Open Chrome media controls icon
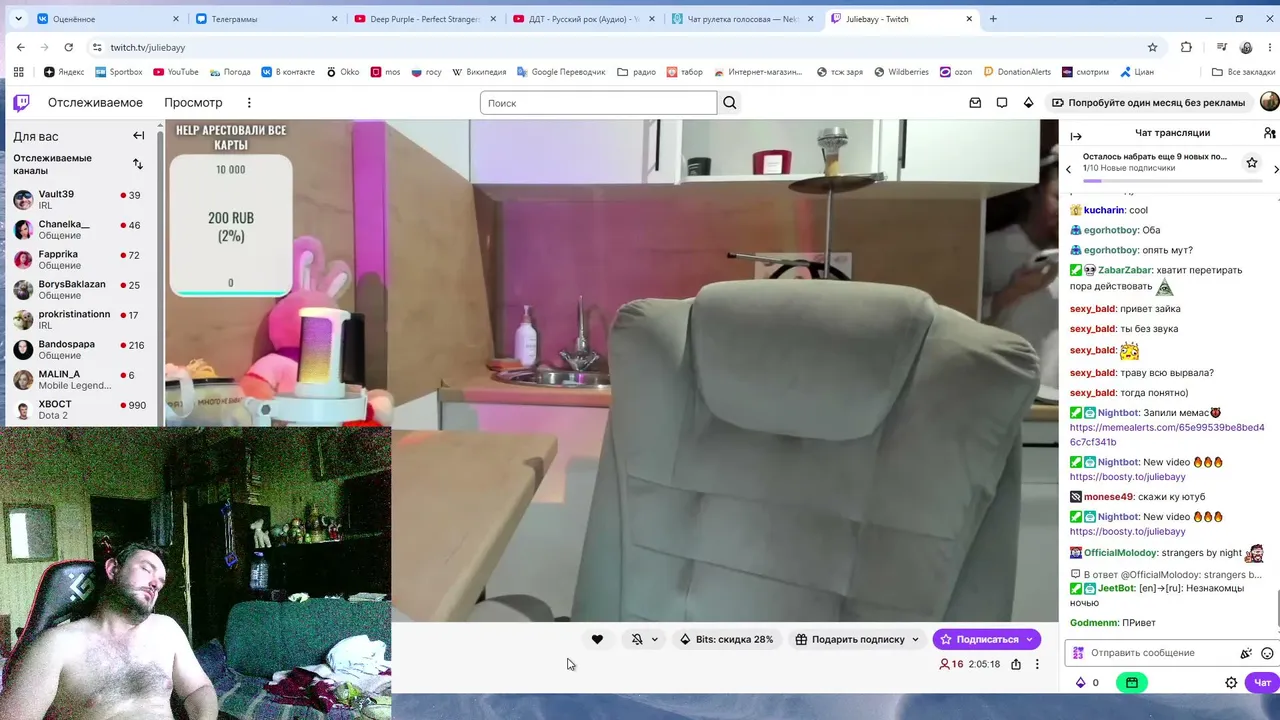This screenshot has height=720, width=1280. tap(1221, 47)
